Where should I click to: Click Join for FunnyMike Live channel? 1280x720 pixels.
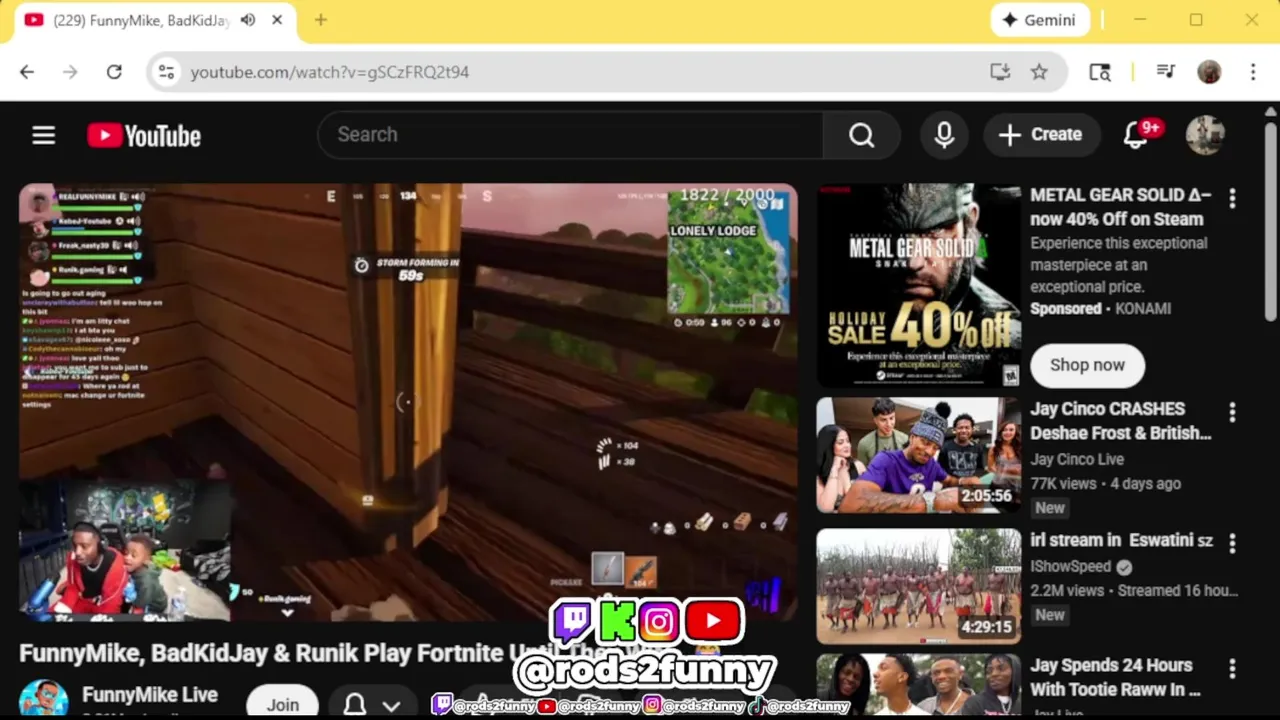click(x=283, y=704)
